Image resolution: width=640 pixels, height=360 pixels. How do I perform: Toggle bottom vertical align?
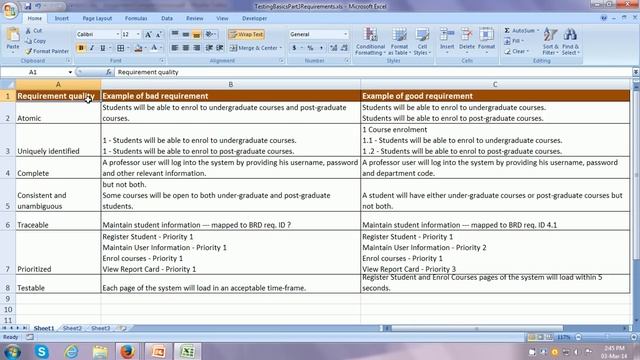tap(196, 34)
